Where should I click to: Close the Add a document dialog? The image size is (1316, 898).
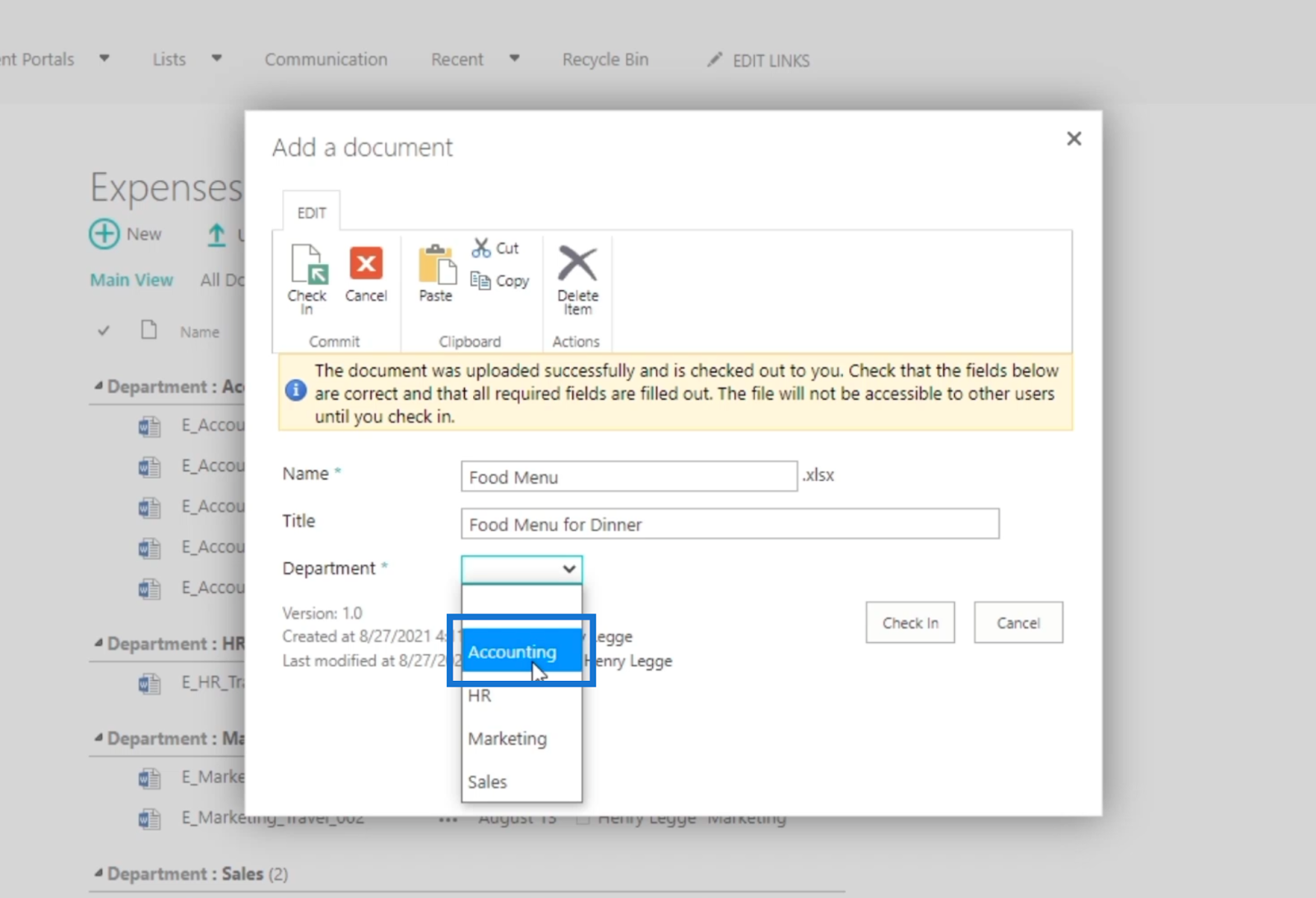click(x=1073, y=139)
